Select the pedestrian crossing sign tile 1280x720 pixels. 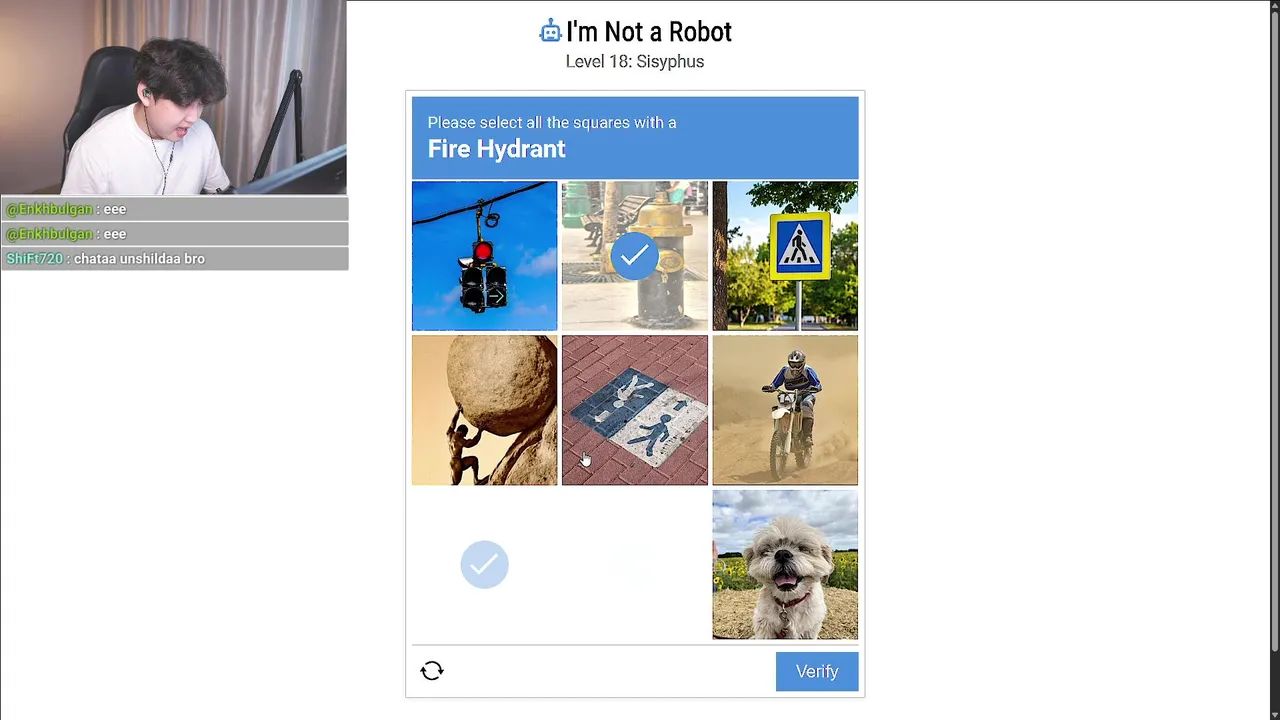tap(785, 256)
